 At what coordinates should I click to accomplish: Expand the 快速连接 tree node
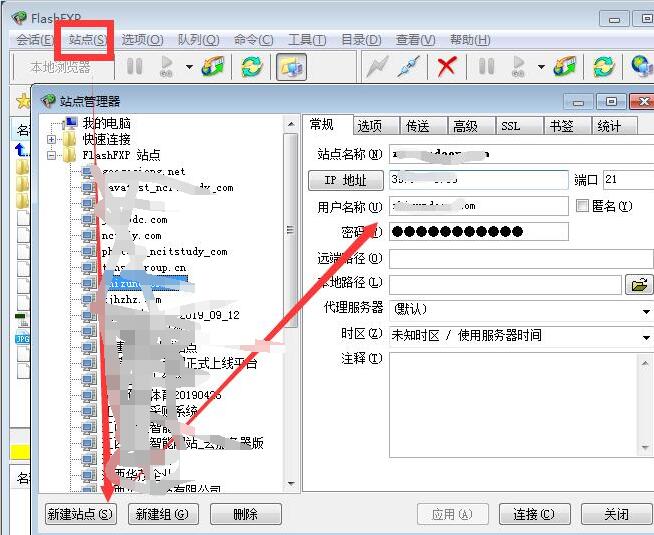pyautogui.click(x=52, y=139)
